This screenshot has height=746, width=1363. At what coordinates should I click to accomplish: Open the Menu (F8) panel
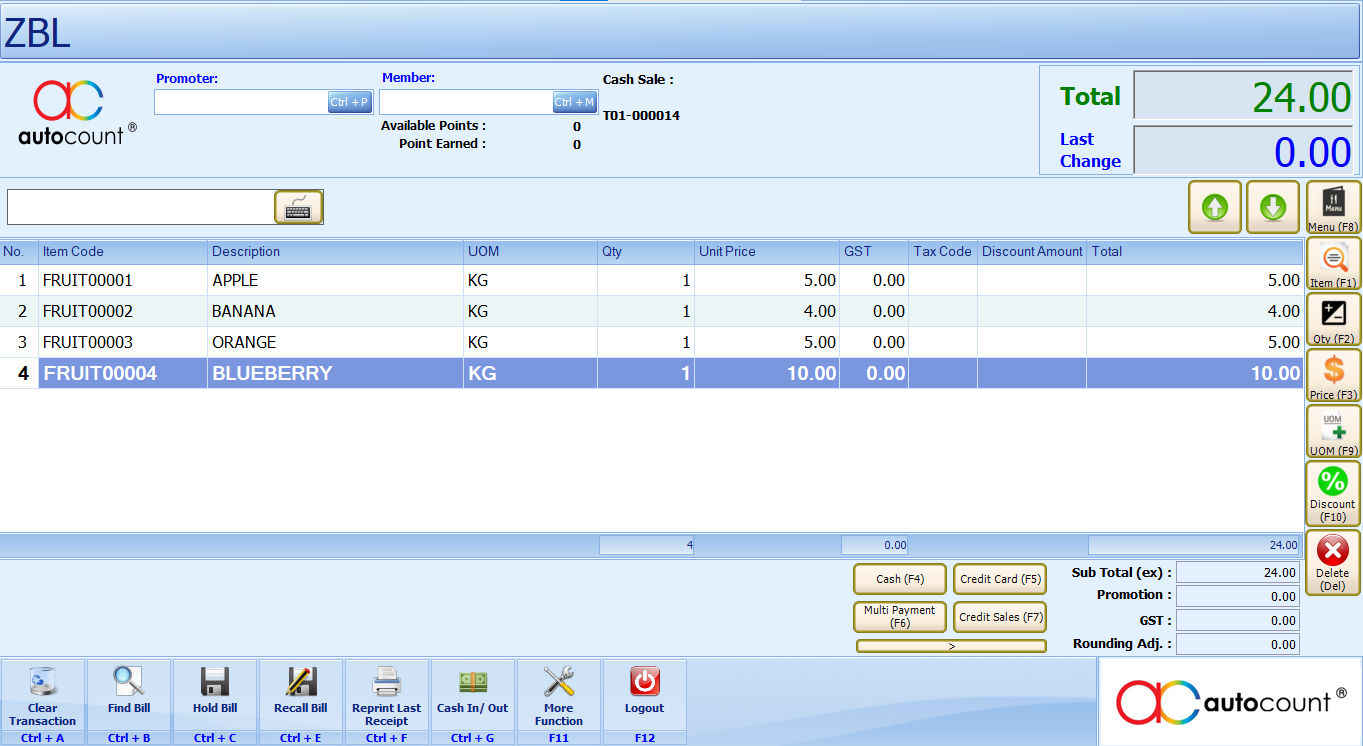click(x=1332, y=207)
